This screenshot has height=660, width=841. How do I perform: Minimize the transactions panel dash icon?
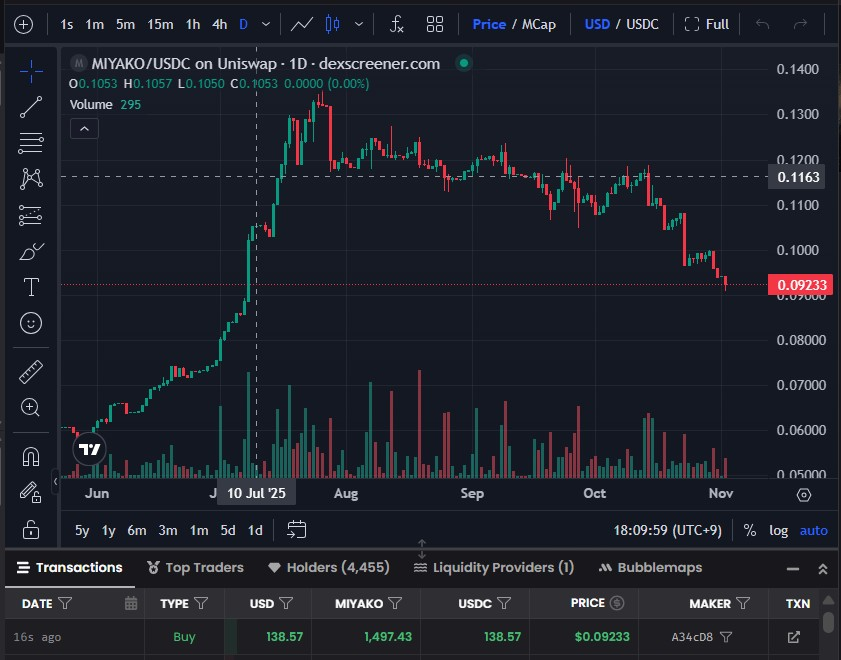793,569
